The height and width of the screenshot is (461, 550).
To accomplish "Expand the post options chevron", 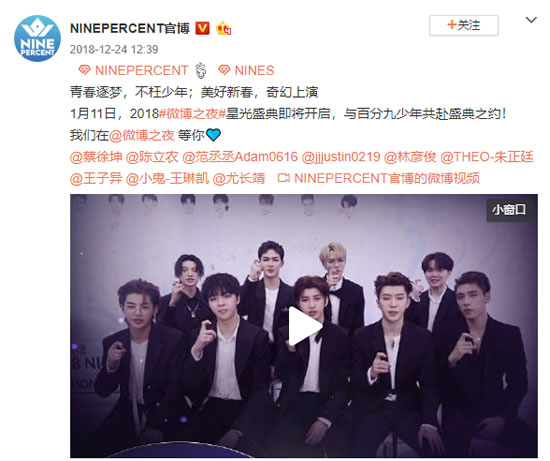I will [x=531, y=20].
